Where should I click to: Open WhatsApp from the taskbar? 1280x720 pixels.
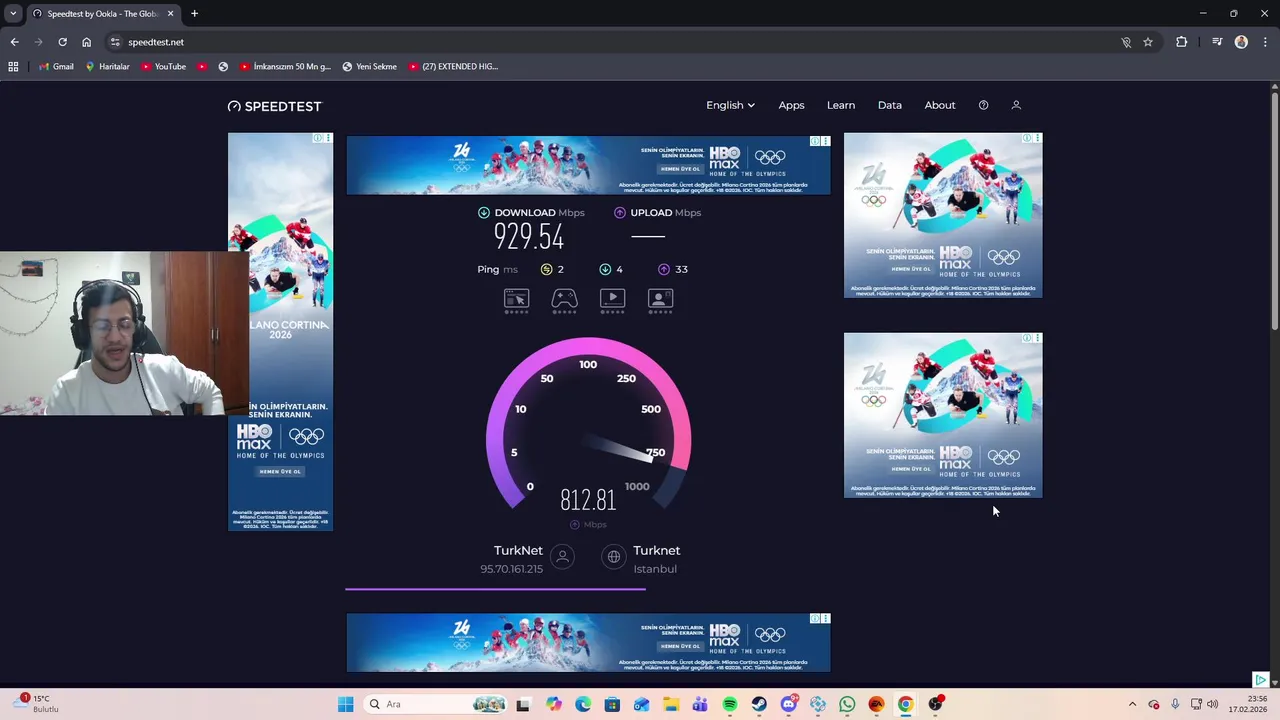847,704
